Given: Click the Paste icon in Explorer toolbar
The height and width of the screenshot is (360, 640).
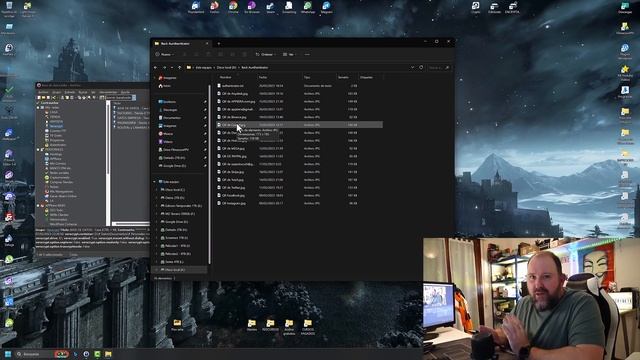Looking at the screenshot, I should (208, 54).
